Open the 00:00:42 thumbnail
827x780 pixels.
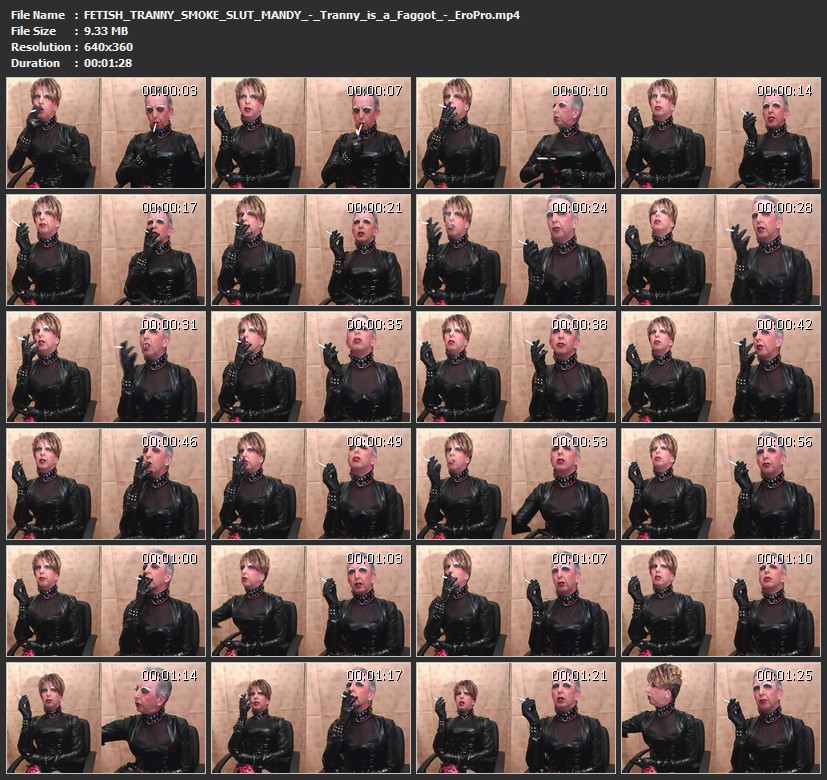tap(720, 366)
